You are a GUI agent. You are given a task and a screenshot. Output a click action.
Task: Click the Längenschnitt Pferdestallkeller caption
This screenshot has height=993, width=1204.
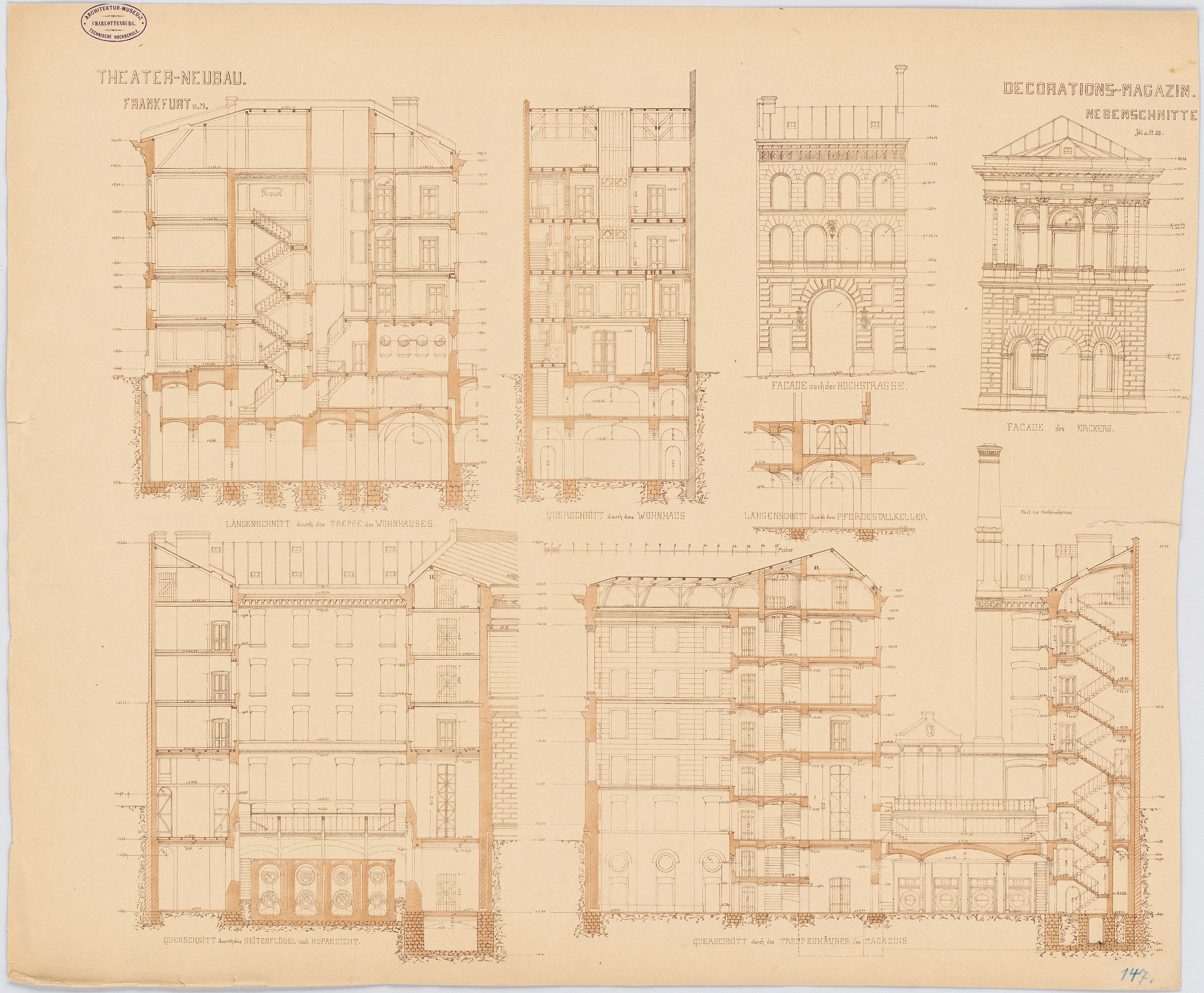point(836,516)
